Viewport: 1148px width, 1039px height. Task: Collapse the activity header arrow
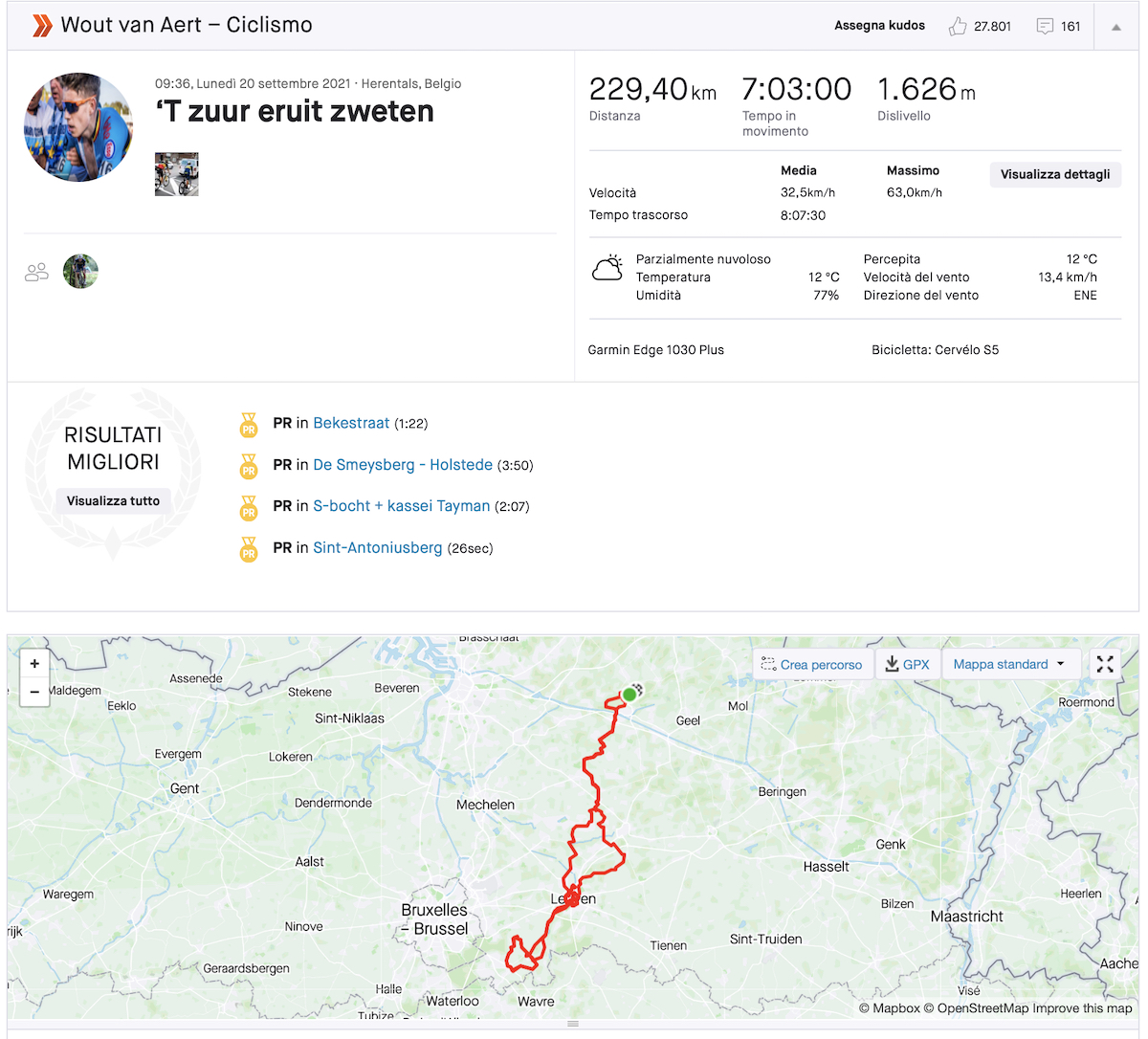[1115, 27]
